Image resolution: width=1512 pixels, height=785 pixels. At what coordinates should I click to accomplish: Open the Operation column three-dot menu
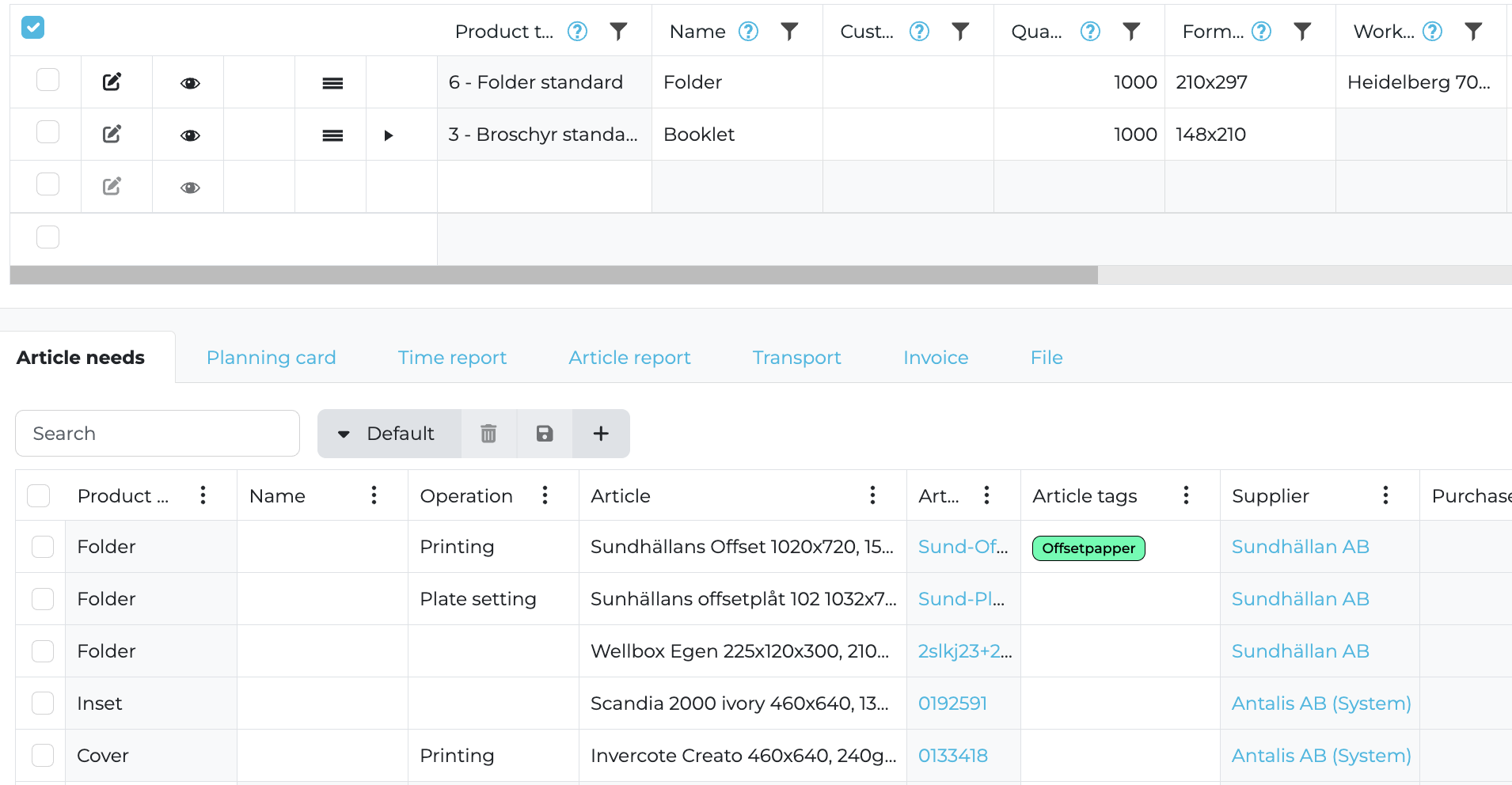[x=545, y=495]
